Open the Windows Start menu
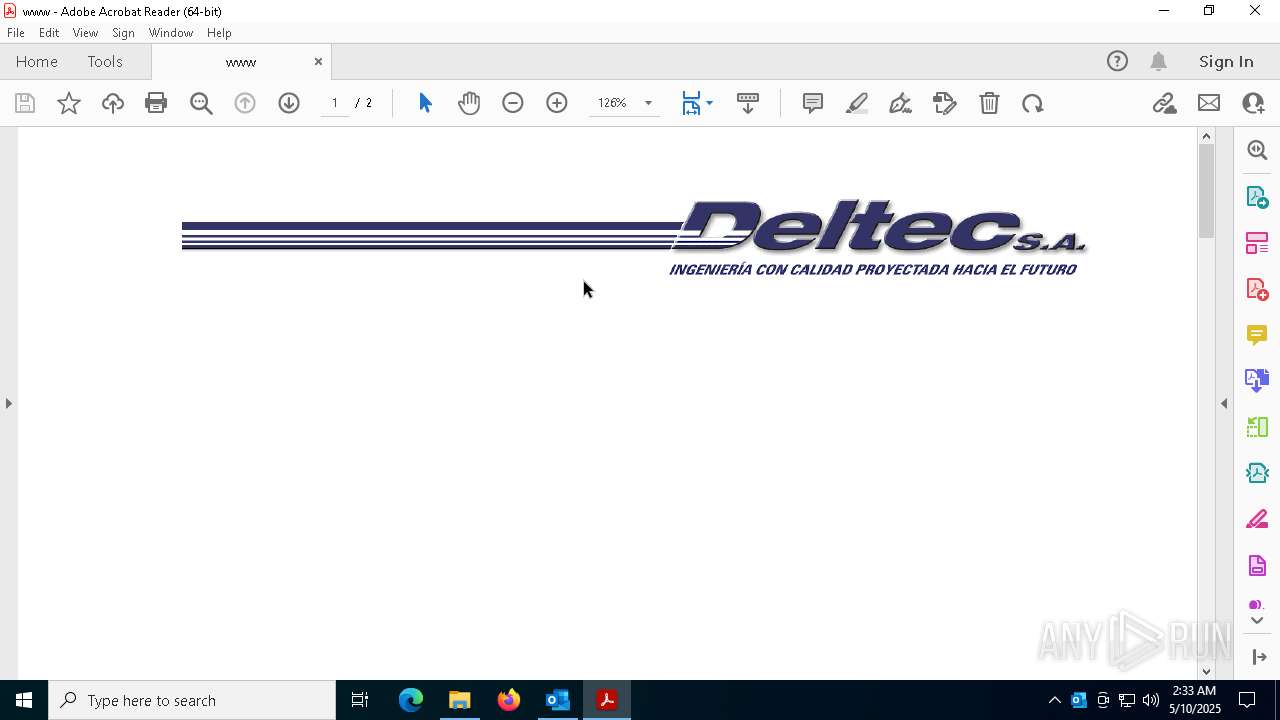1280x720 pixels. point(24,700)
